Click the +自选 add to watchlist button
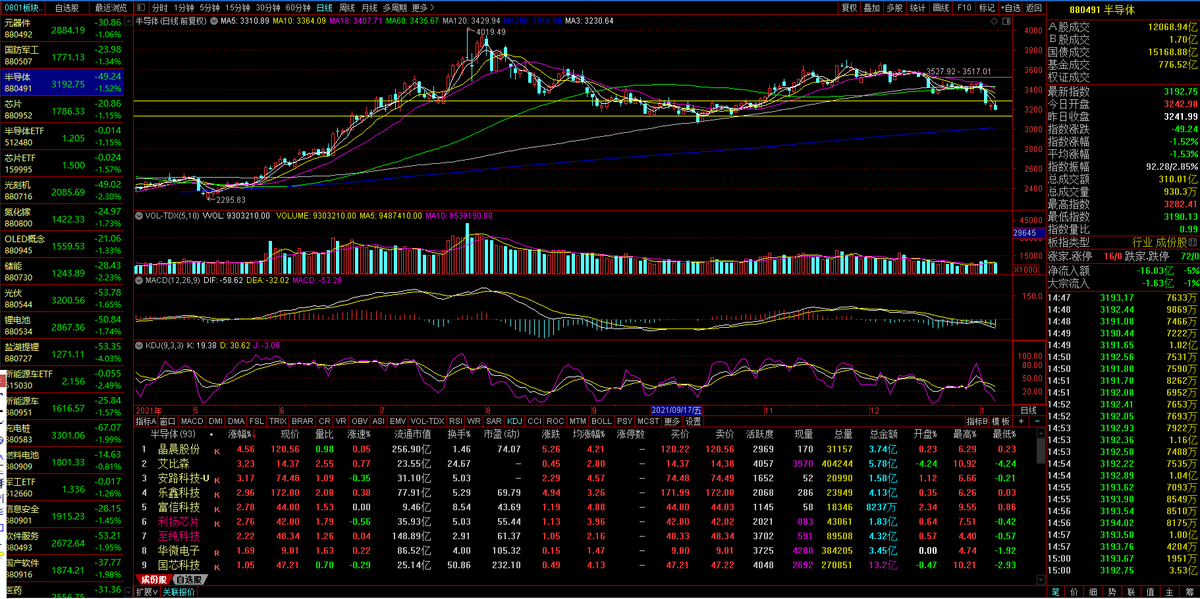The image size is (1200, 599). tap(1010, 7)
